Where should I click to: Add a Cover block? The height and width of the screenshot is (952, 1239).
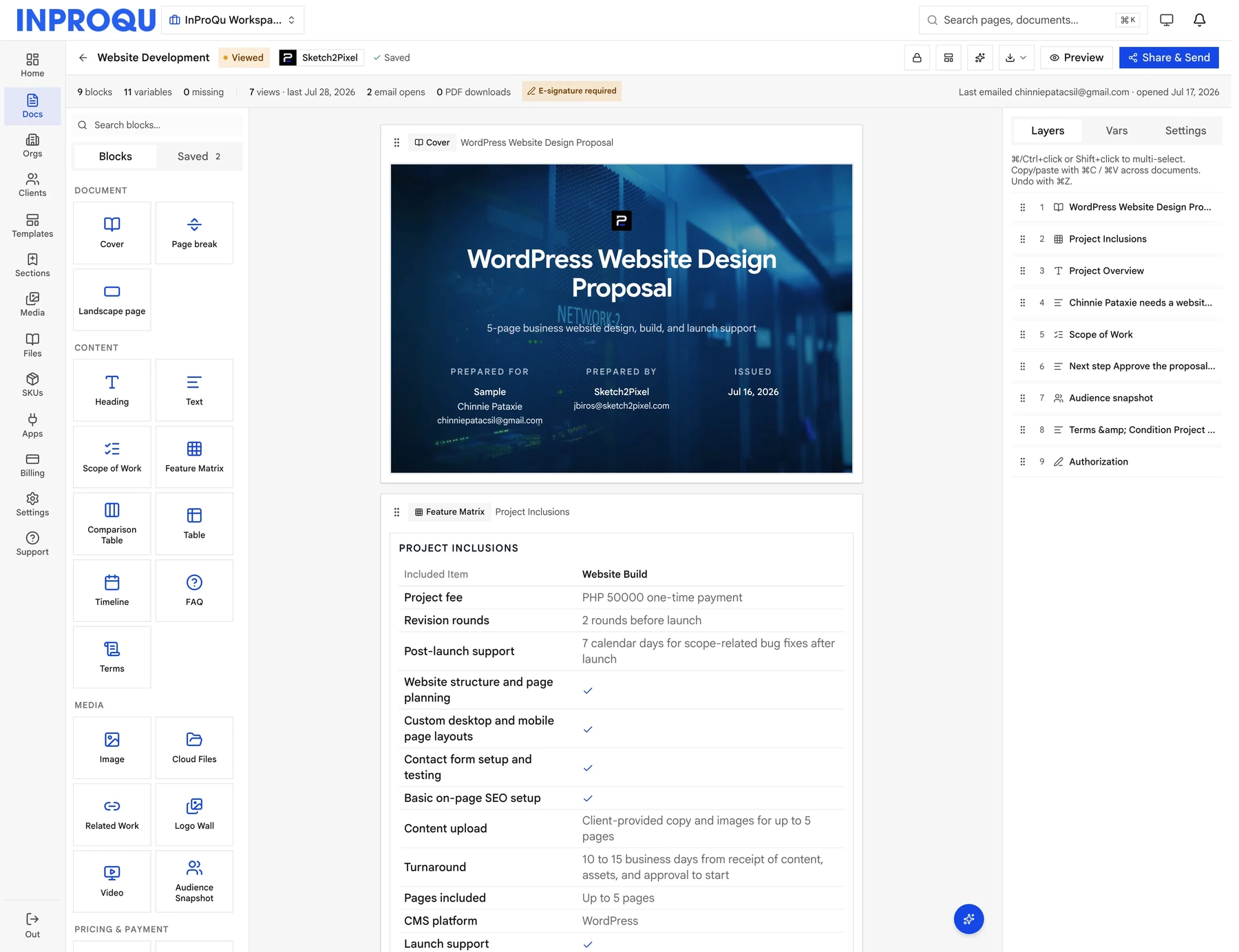[112, 233]
